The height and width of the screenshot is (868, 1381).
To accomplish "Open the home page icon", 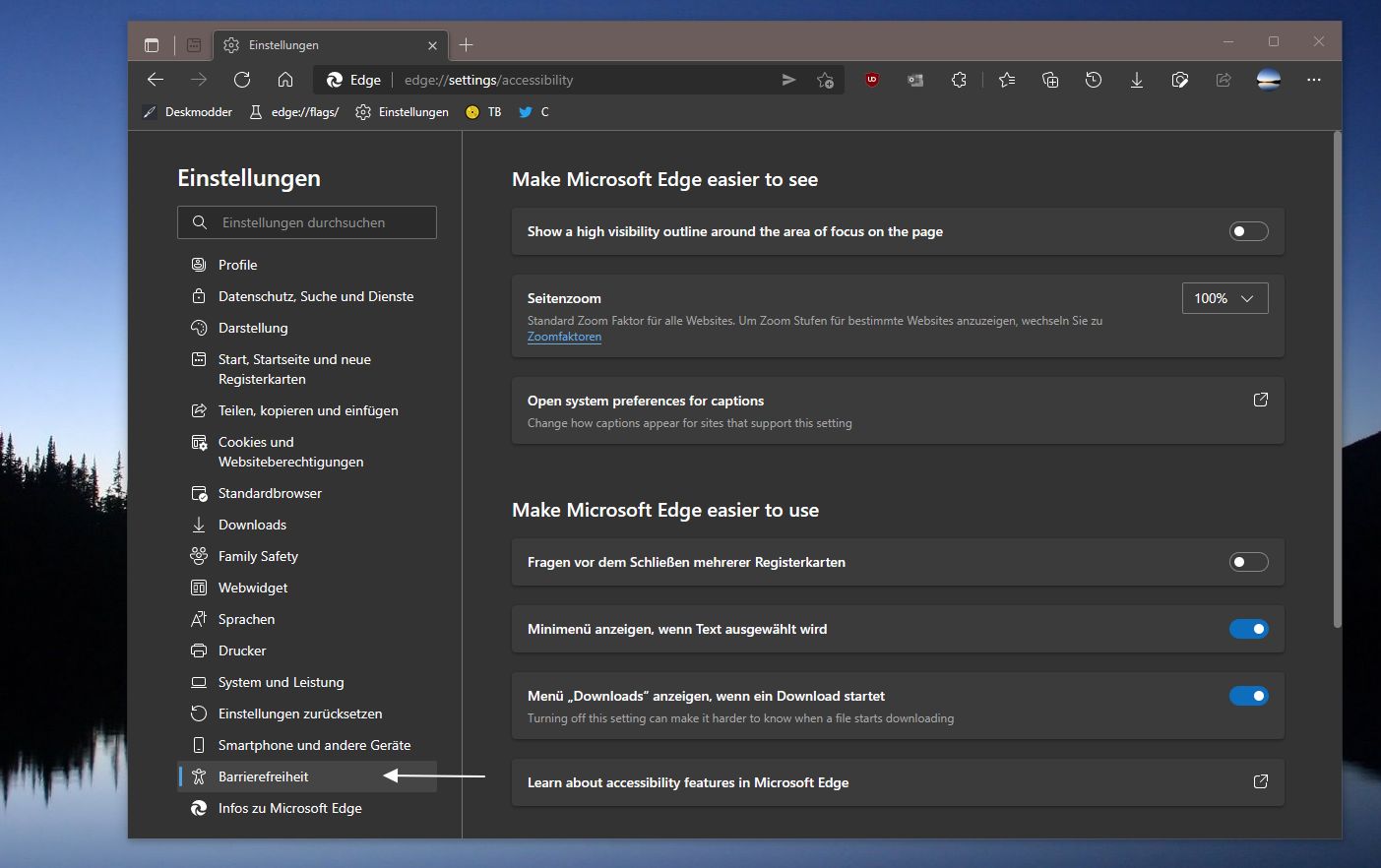I will [x=285, y=80].
